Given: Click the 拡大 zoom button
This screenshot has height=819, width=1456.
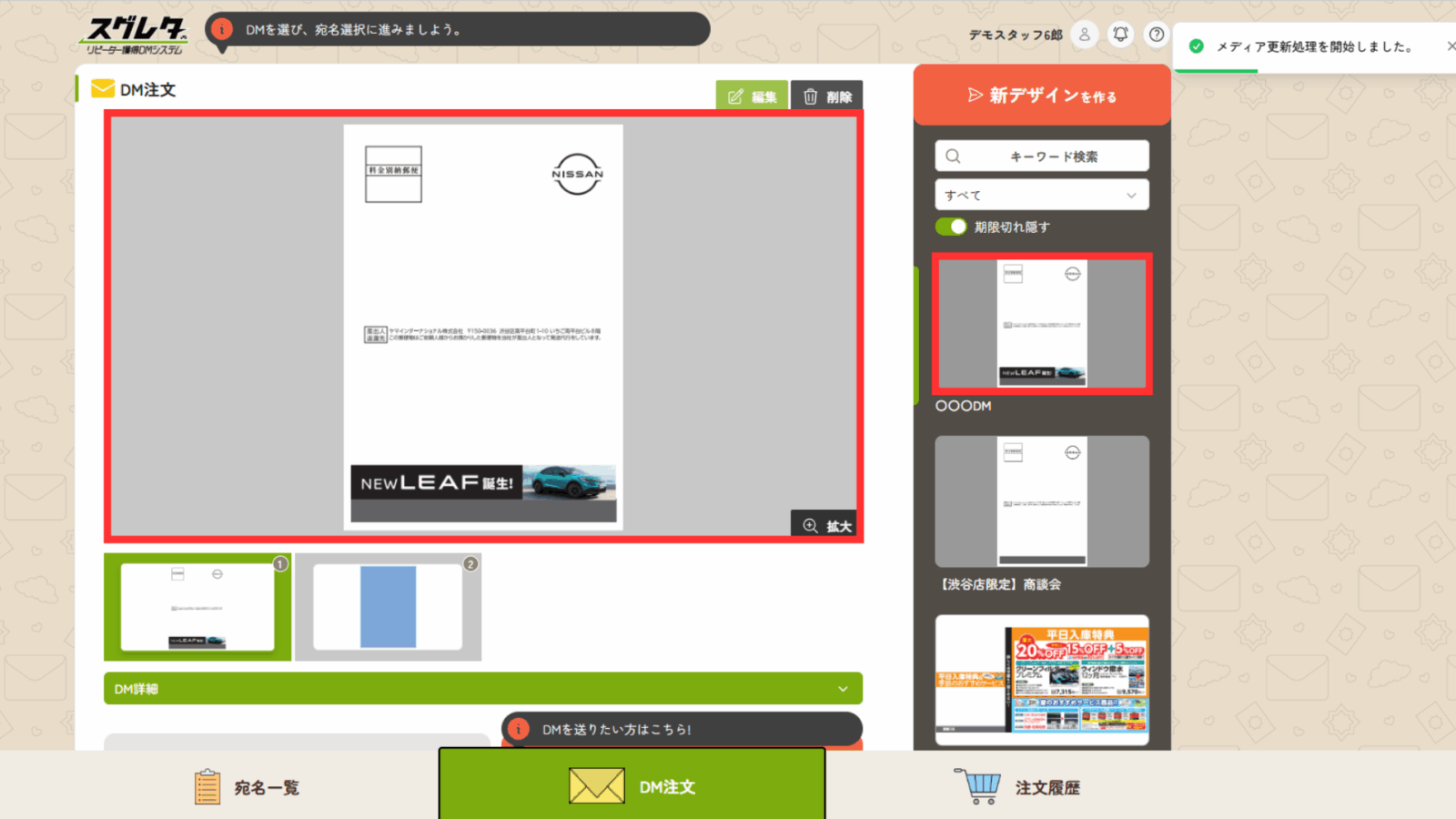Looking at the screenshot, I should (x=825, y=526).
